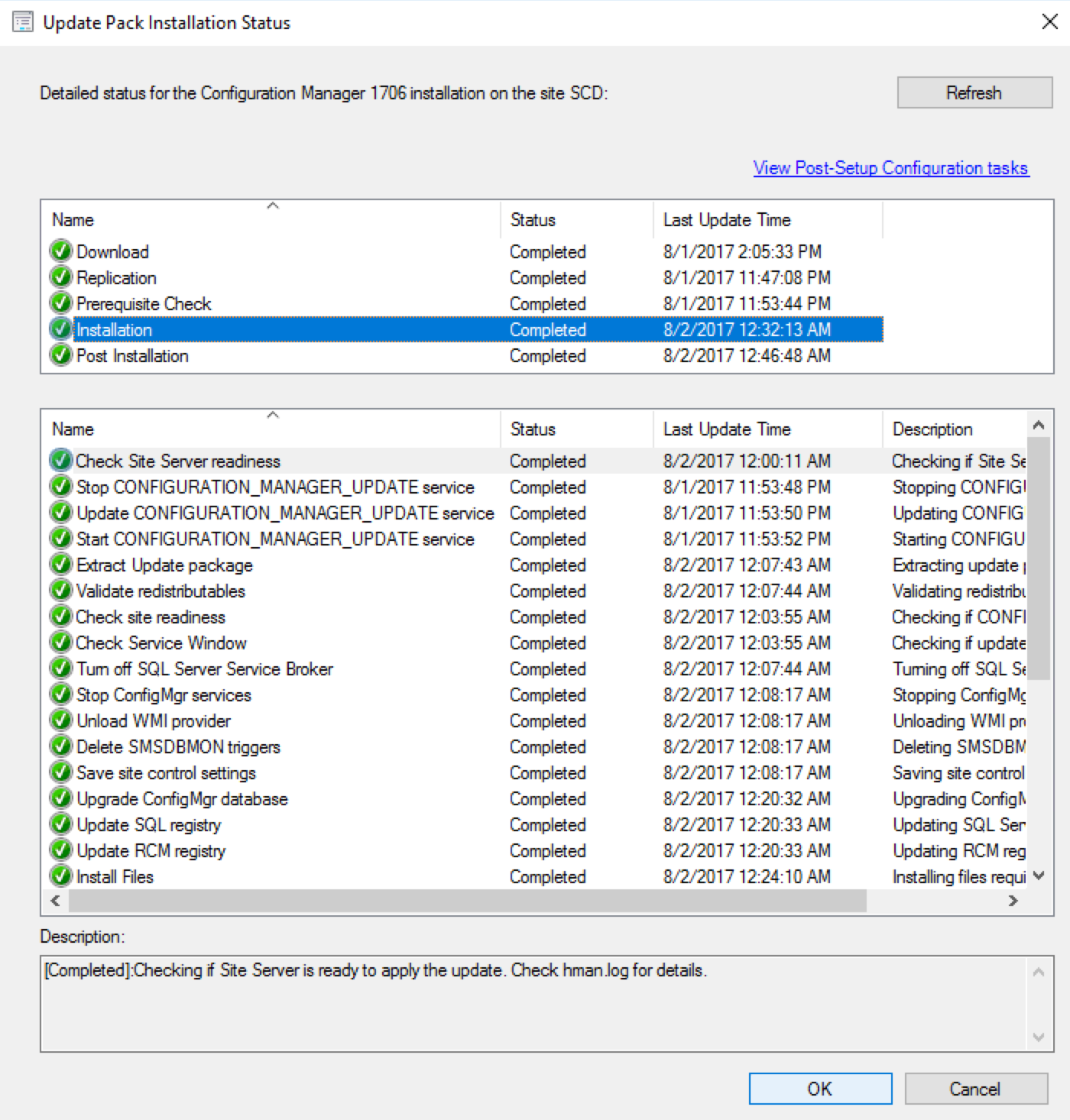Click description 'Saving site control' cell
Screen dimensions: 1070x1120
958,773
